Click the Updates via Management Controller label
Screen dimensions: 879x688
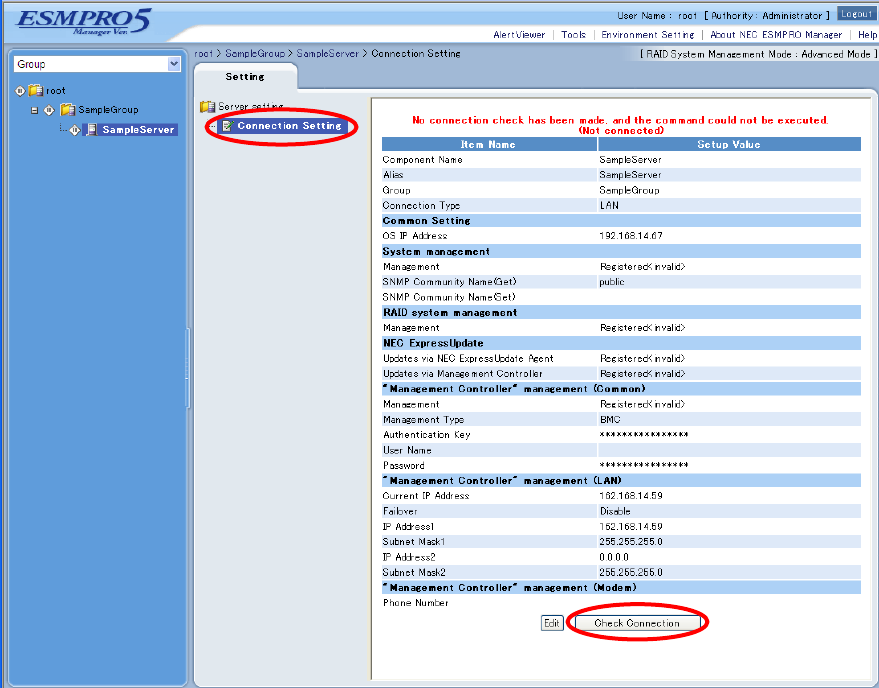coord(462,374)
